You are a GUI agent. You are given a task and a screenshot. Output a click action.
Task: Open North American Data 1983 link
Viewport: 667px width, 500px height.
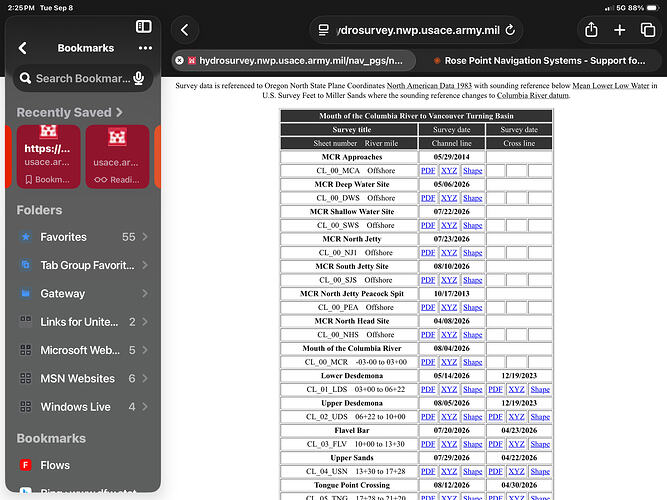coord(429,86)
